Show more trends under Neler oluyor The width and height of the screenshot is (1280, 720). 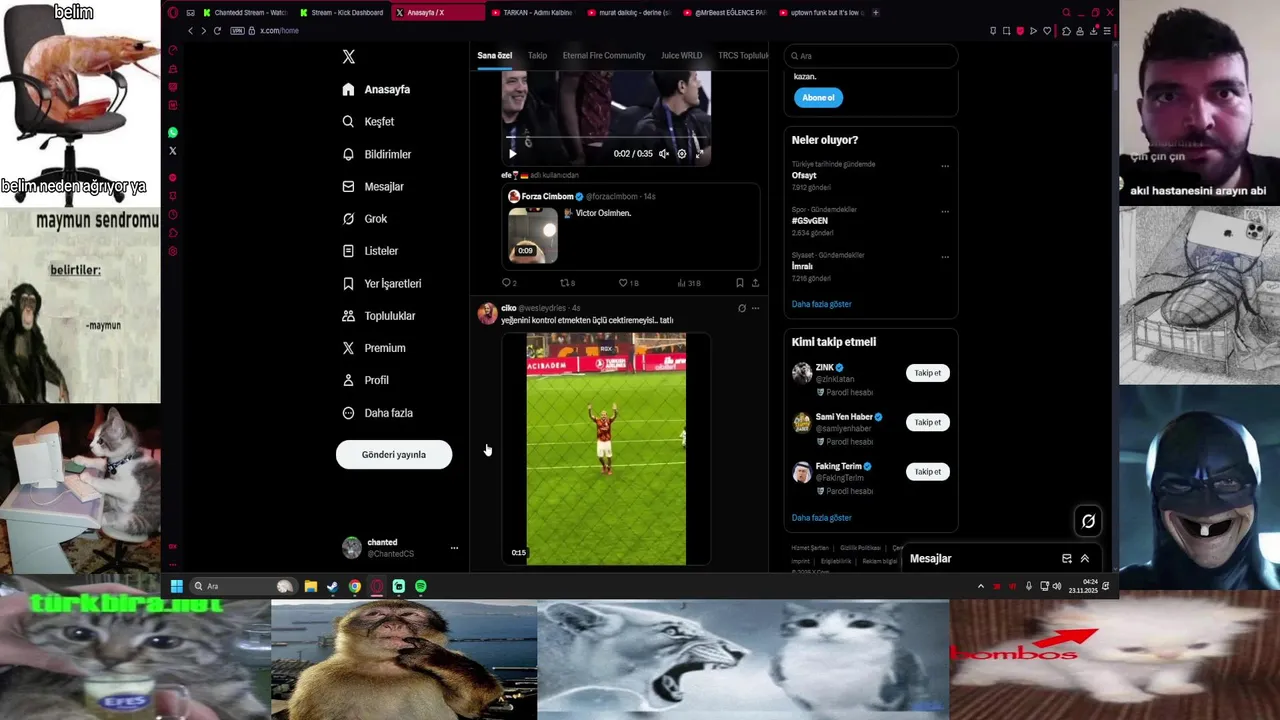822,304
